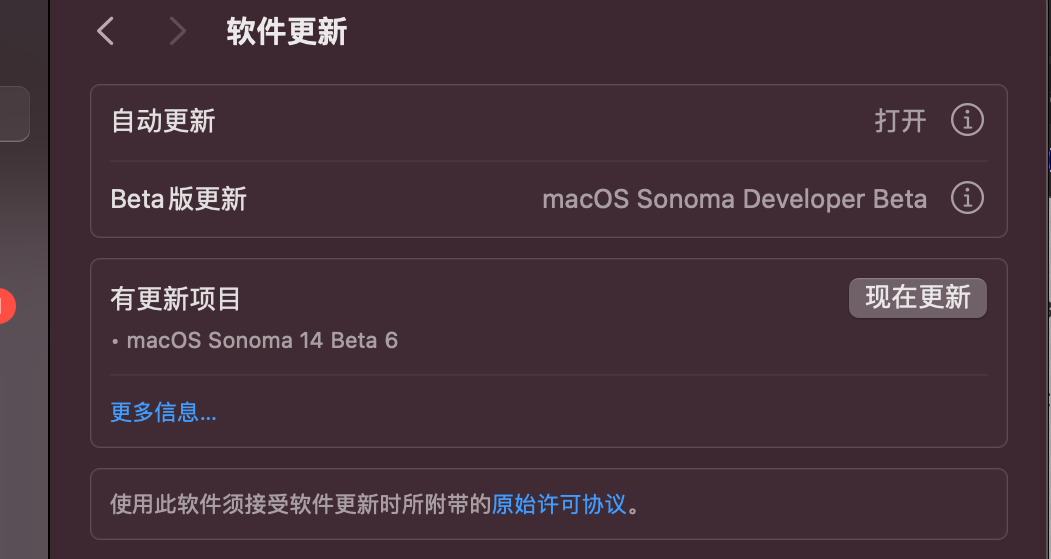Click the partially visible sidebar search field
The width and height of the screenshot is (1051, 559).
tap(14, 114)
